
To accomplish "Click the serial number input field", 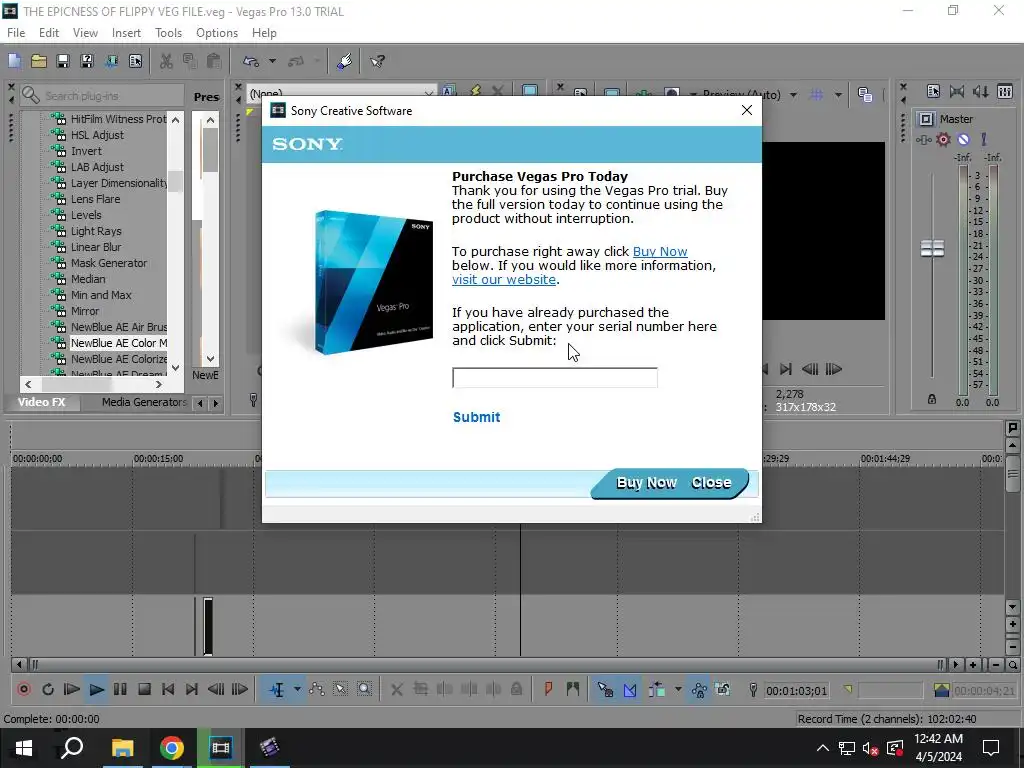I will 555,377.
